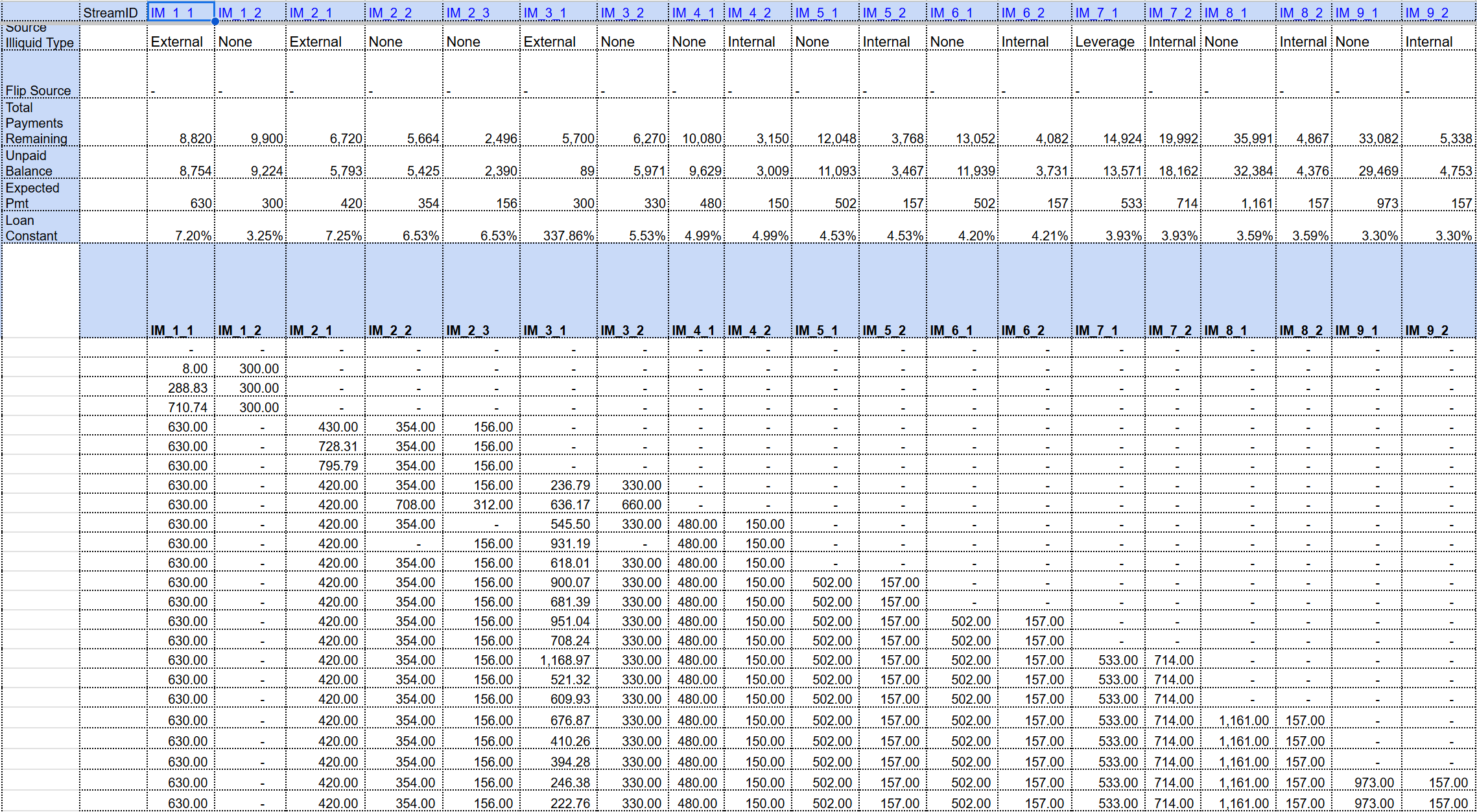
Task: Select the Expected Pmt label cell
Action: (32, 196)
